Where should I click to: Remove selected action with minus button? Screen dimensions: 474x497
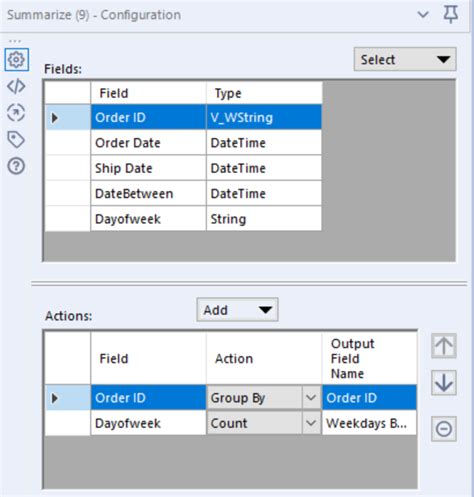444,429
